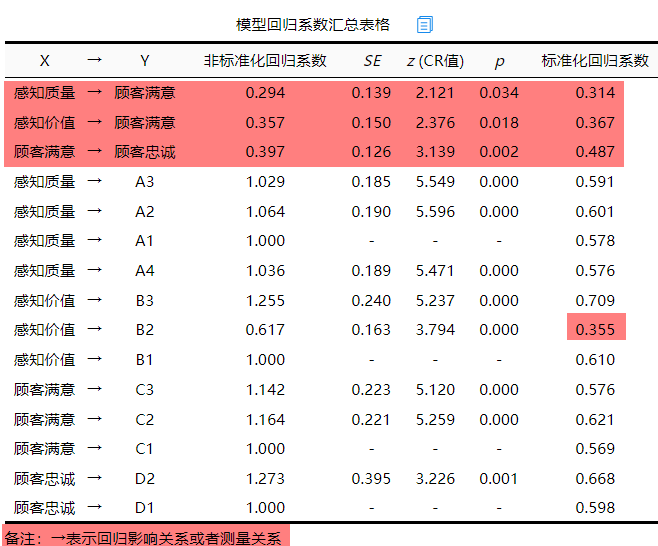Click the z (CR值) column header
The height and width of the screenshot is (546, 658).
pos(435,60)
